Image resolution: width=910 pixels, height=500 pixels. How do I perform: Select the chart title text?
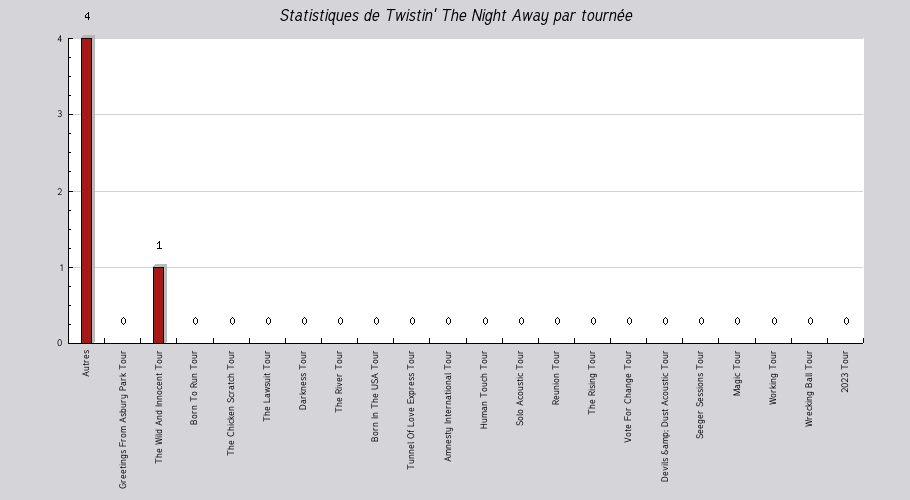click(x=456, y=16)
